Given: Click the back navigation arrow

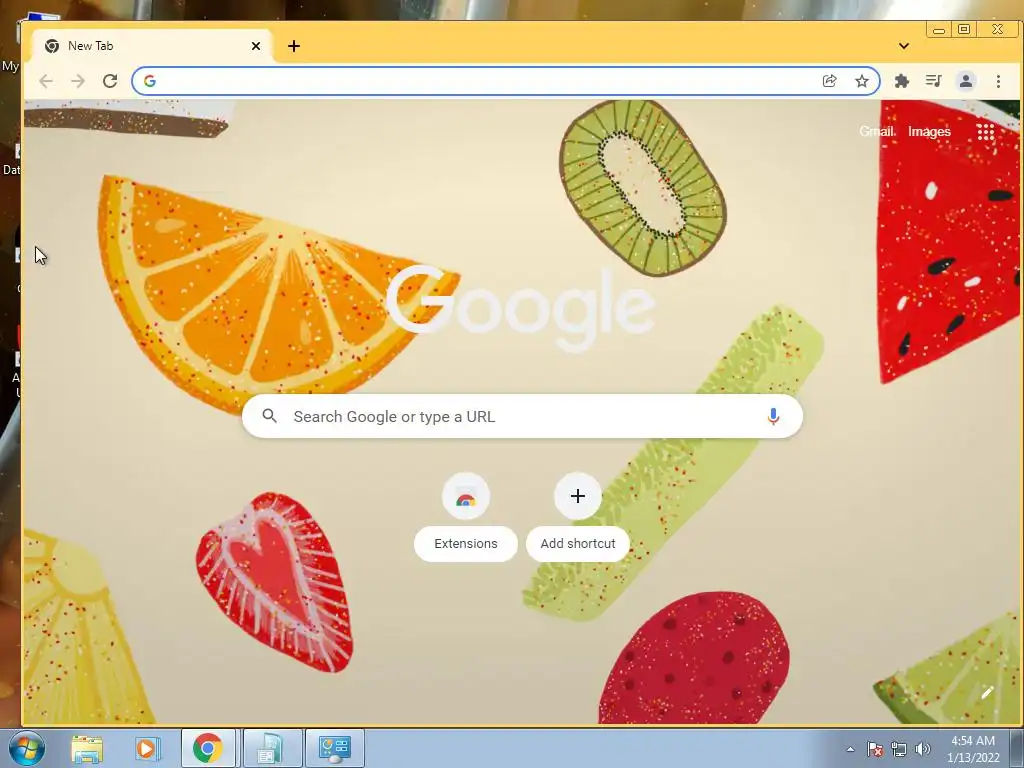Looking at the screenshot, I should [x=46, y=81].
